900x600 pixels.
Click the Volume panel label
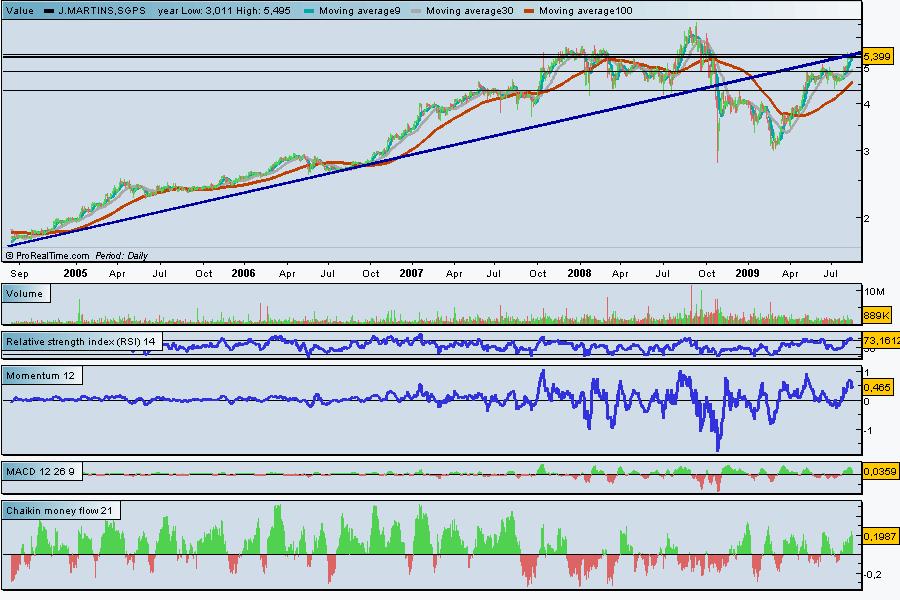(25, 293)
